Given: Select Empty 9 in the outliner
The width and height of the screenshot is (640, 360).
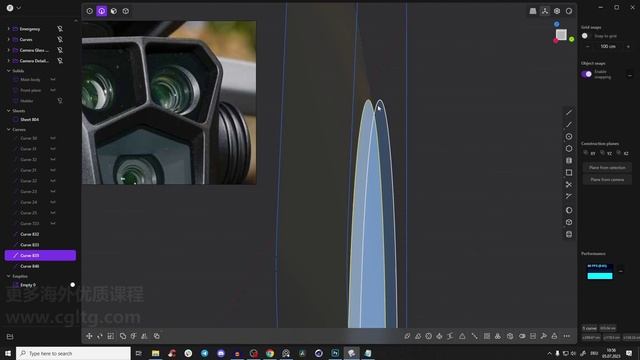Looking at the screenshot, I should tap(28, 285).
